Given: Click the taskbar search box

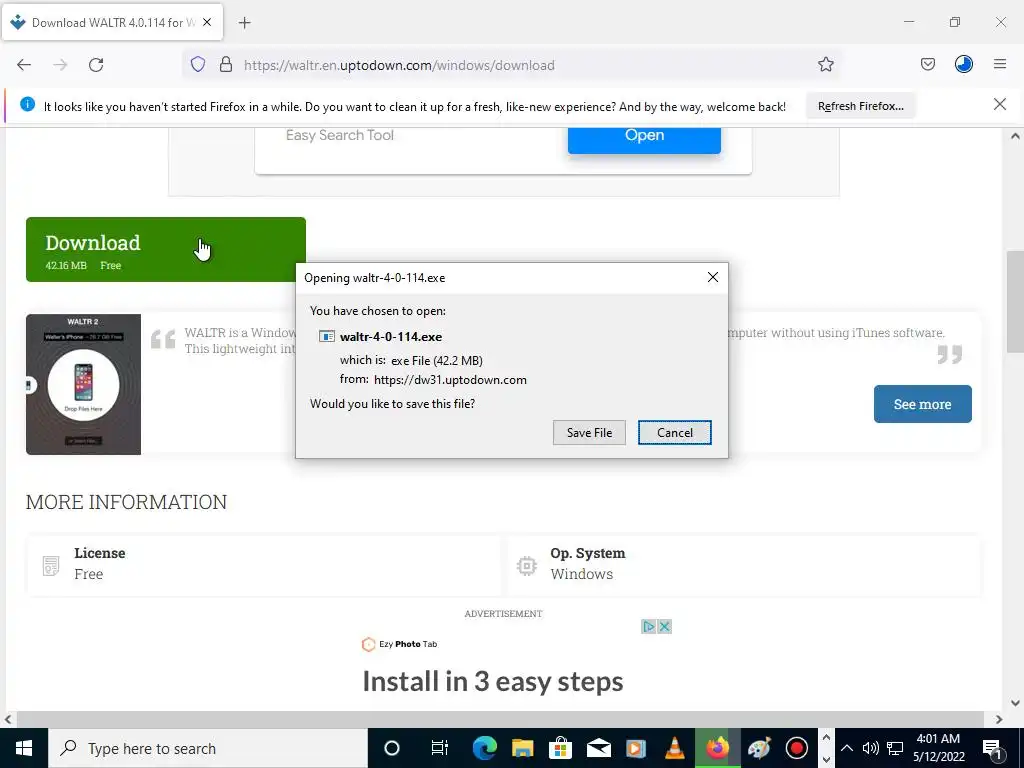Looking at the screenshot, I should coord(208,748).
